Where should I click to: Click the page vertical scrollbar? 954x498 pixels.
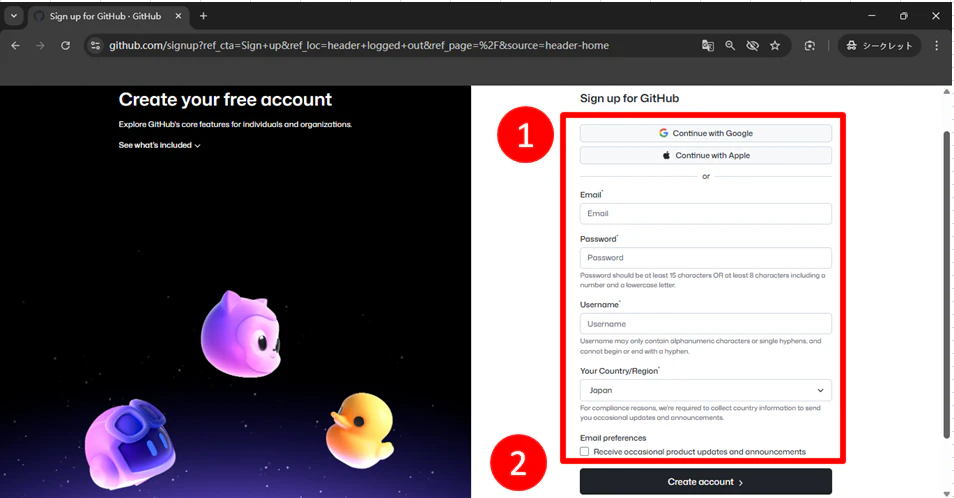pyautogui.click(x=947, y=284)
